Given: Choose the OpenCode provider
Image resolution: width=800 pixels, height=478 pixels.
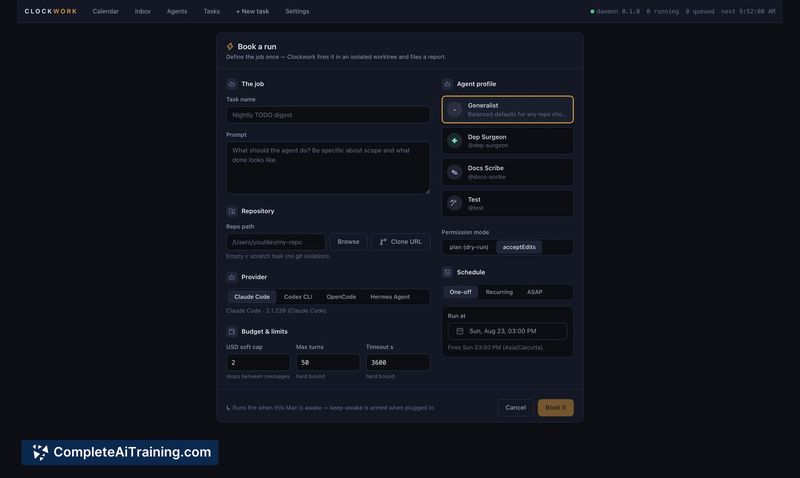Looking at the screenshot, I should (341, 297).
